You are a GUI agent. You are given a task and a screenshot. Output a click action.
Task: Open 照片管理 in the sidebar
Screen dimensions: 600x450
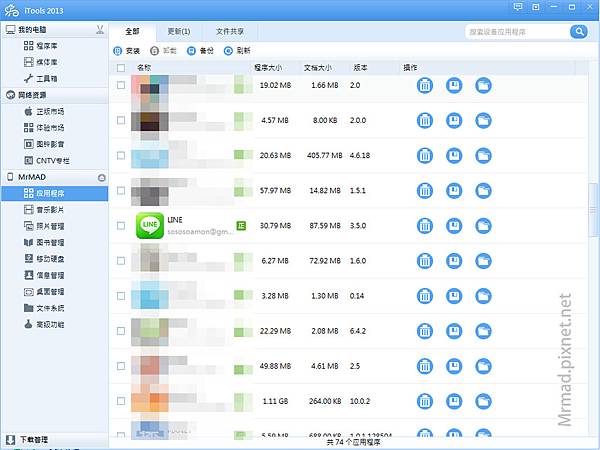tap(54, 226)
